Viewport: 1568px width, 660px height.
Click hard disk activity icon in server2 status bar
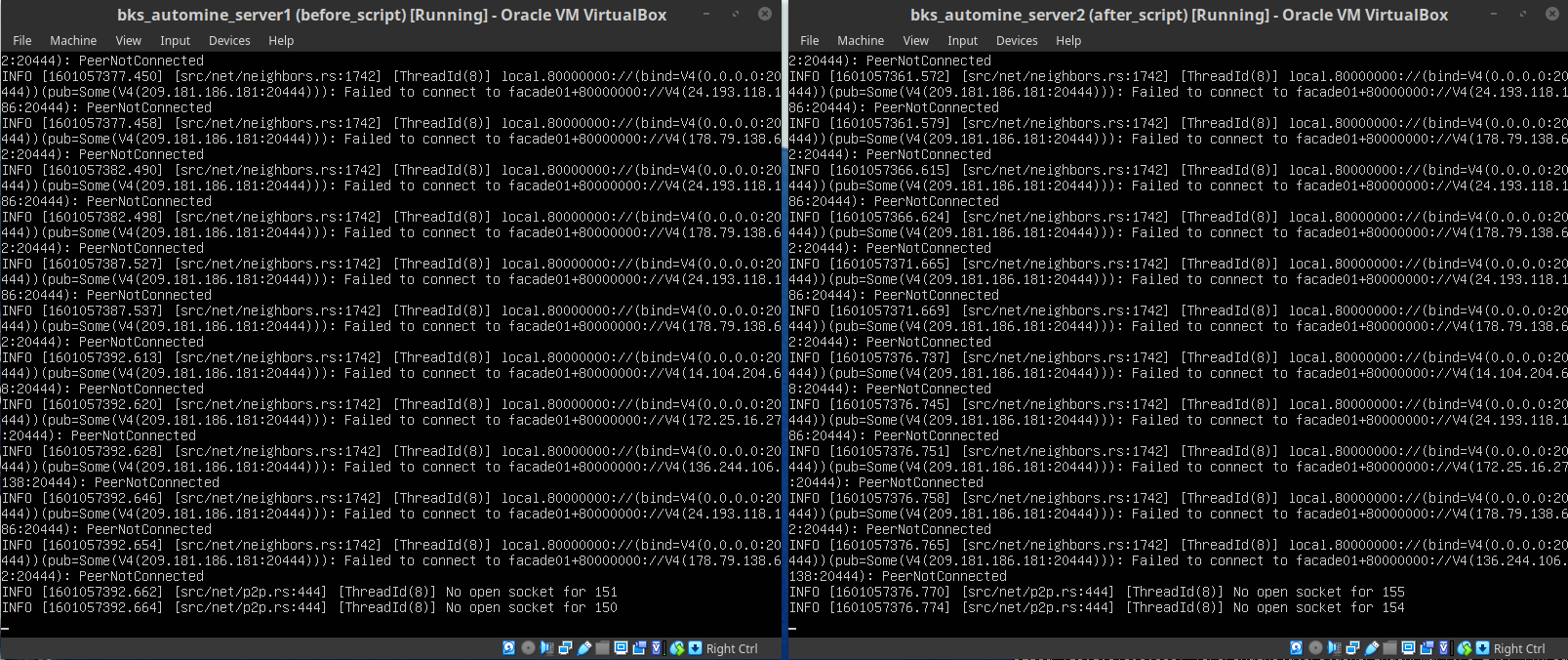[1296, 647]
